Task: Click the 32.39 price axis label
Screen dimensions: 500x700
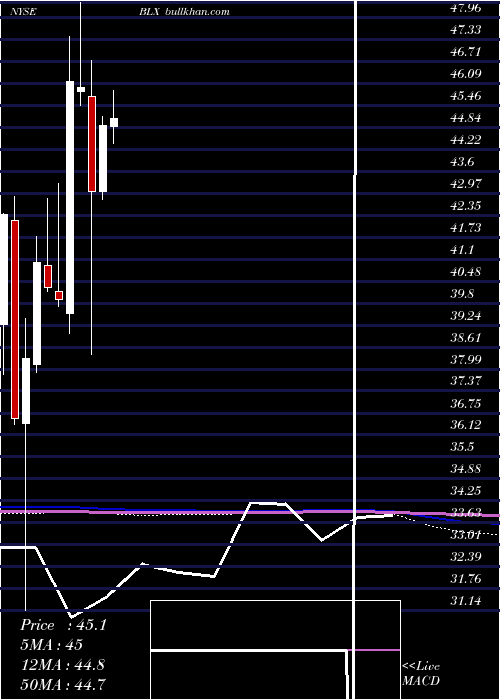Action: 466,557
